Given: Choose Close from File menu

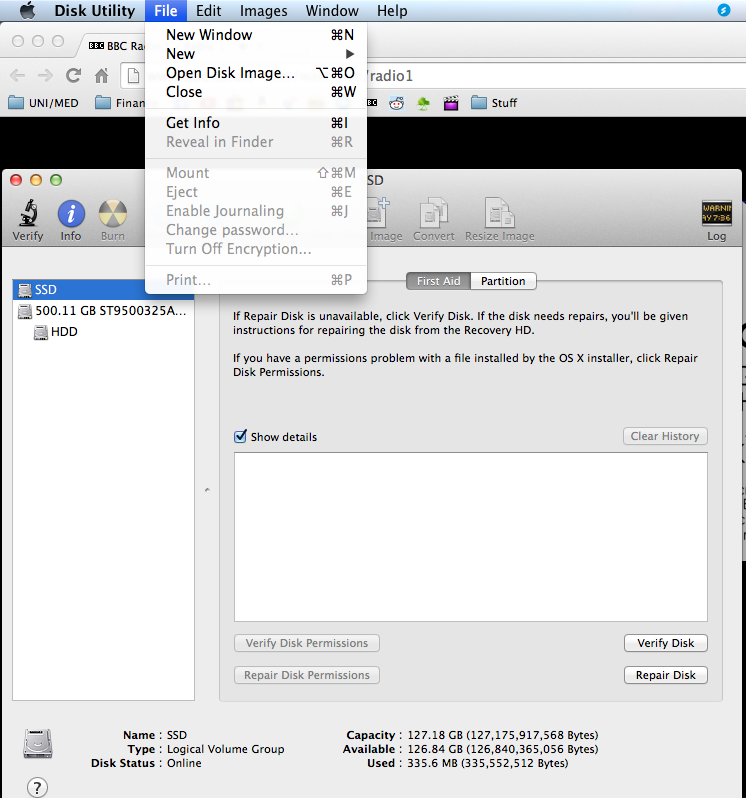Looking at the screenshot, I should [256, 92].
